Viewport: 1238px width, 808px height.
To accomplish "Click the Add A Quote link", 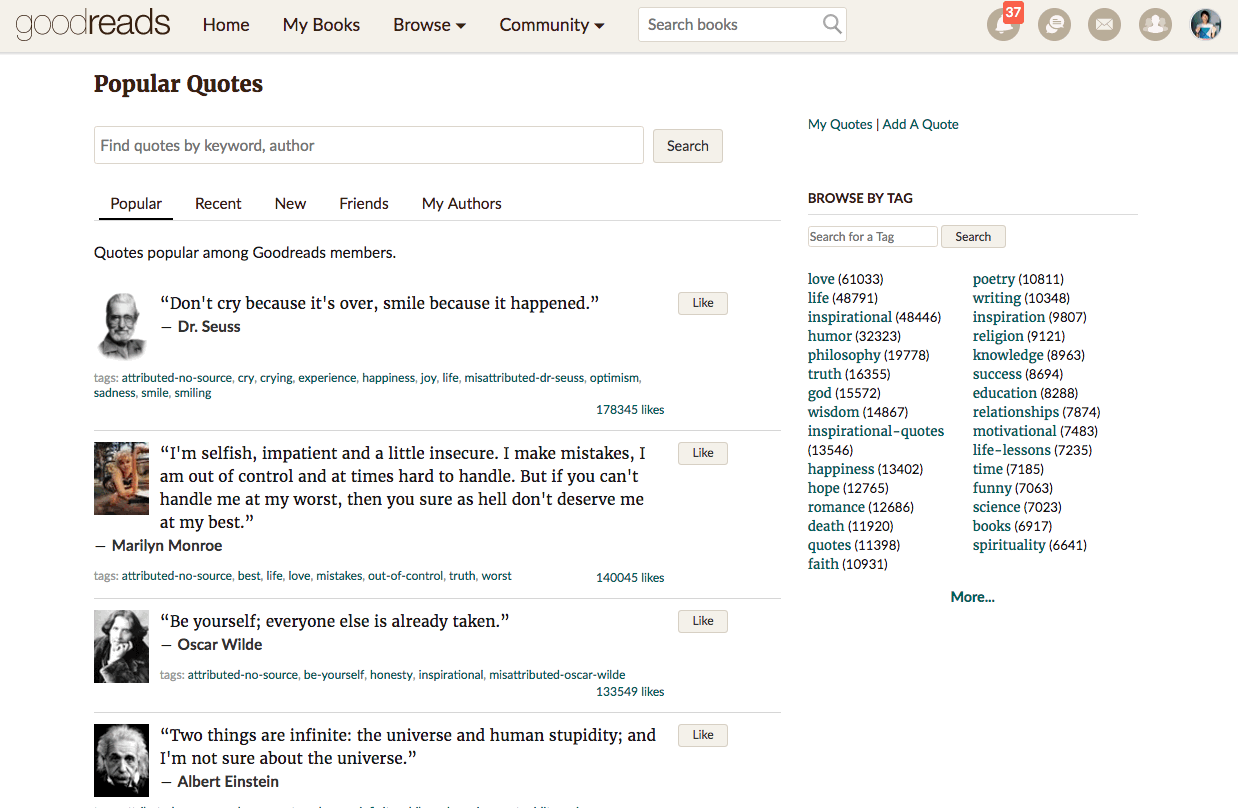I will tap(920, 124).
